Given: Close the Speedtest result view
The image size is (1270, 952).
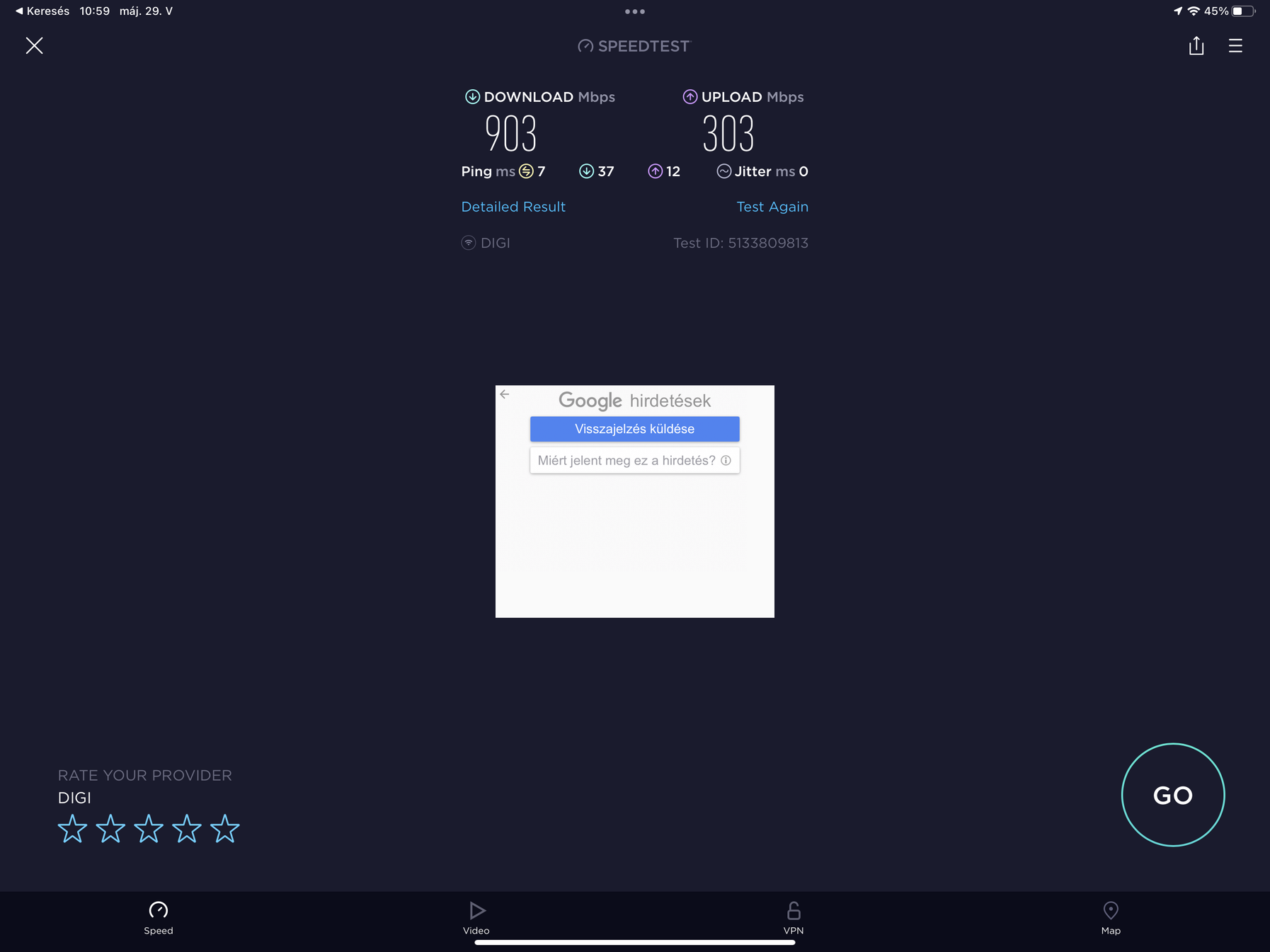Looking at the screenshot, I should [34, 46].
